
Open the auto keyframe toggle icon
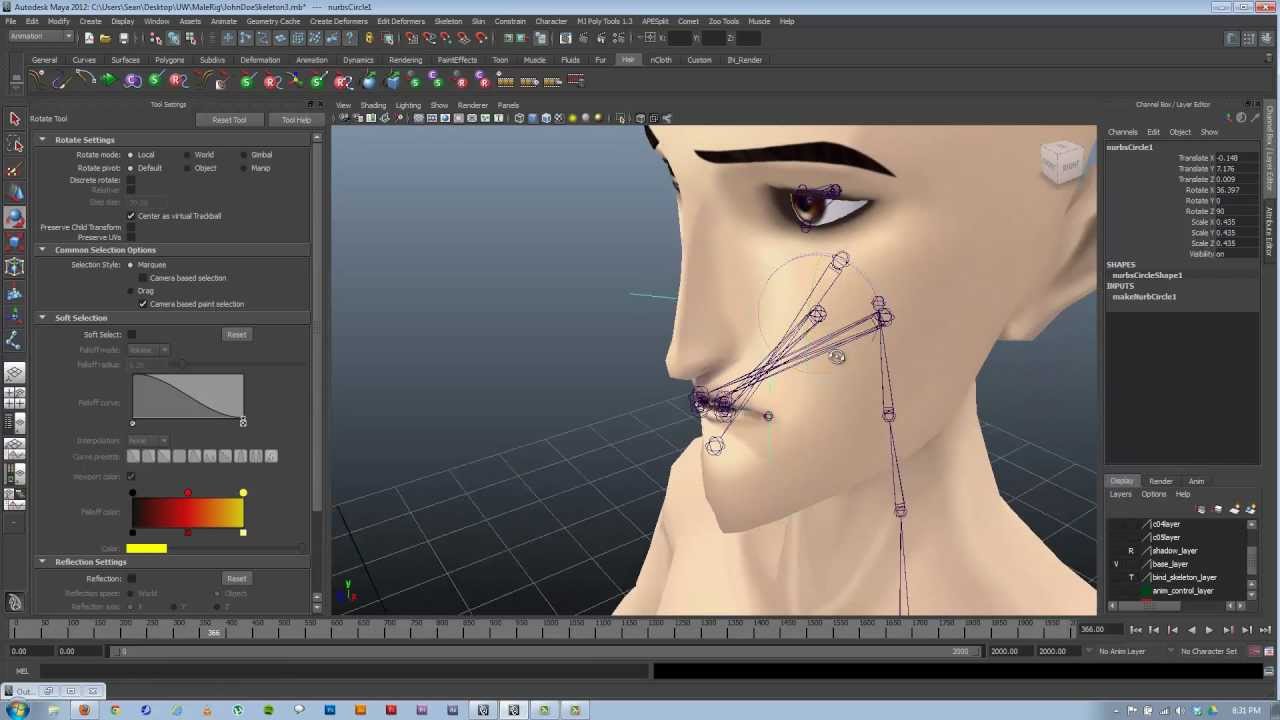pos(1255,651)
